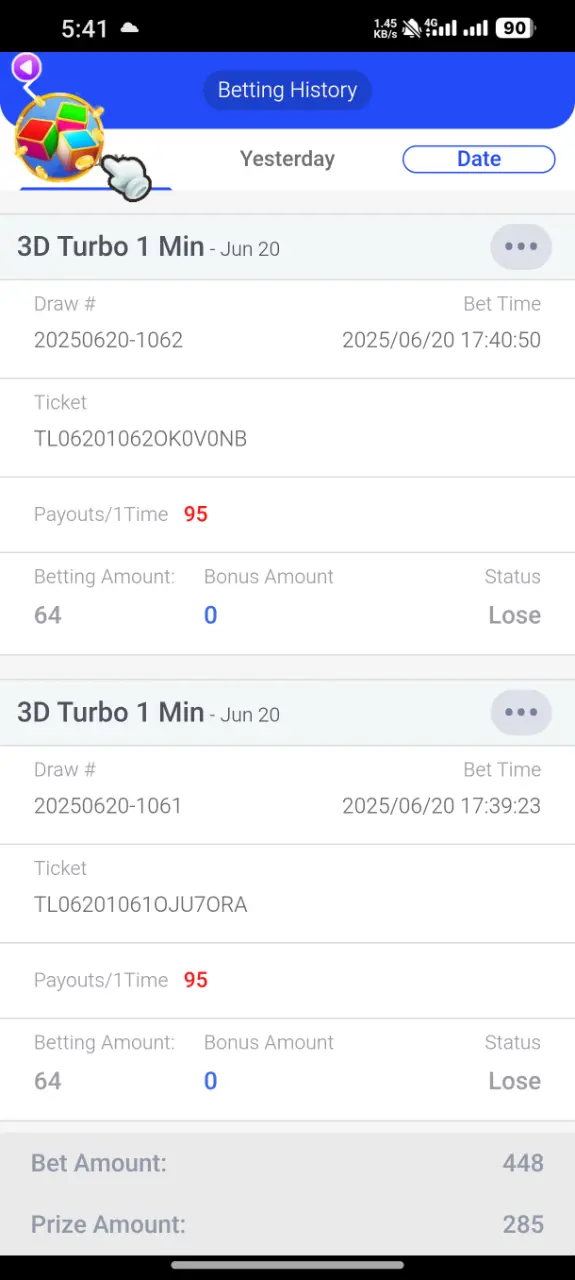Tap the purple back arrow icon

[x=27, y=68]
